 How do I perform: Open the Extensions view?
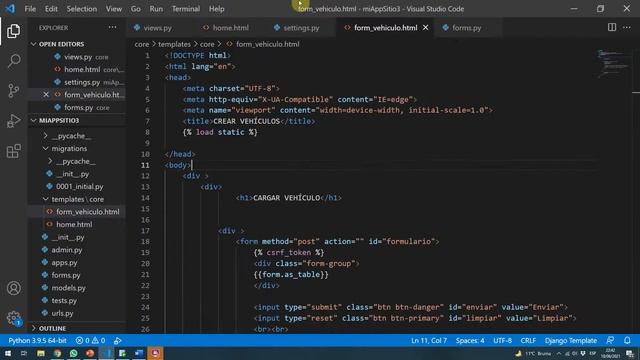point(13,151)
